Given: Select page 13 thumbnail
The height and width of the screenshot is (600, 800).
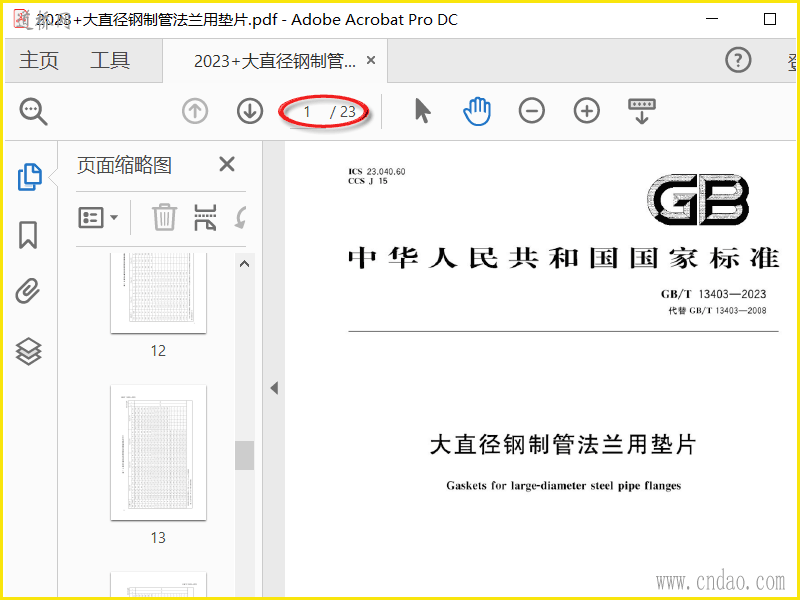Looking at the screenshot, I should (x=158, y=453).
